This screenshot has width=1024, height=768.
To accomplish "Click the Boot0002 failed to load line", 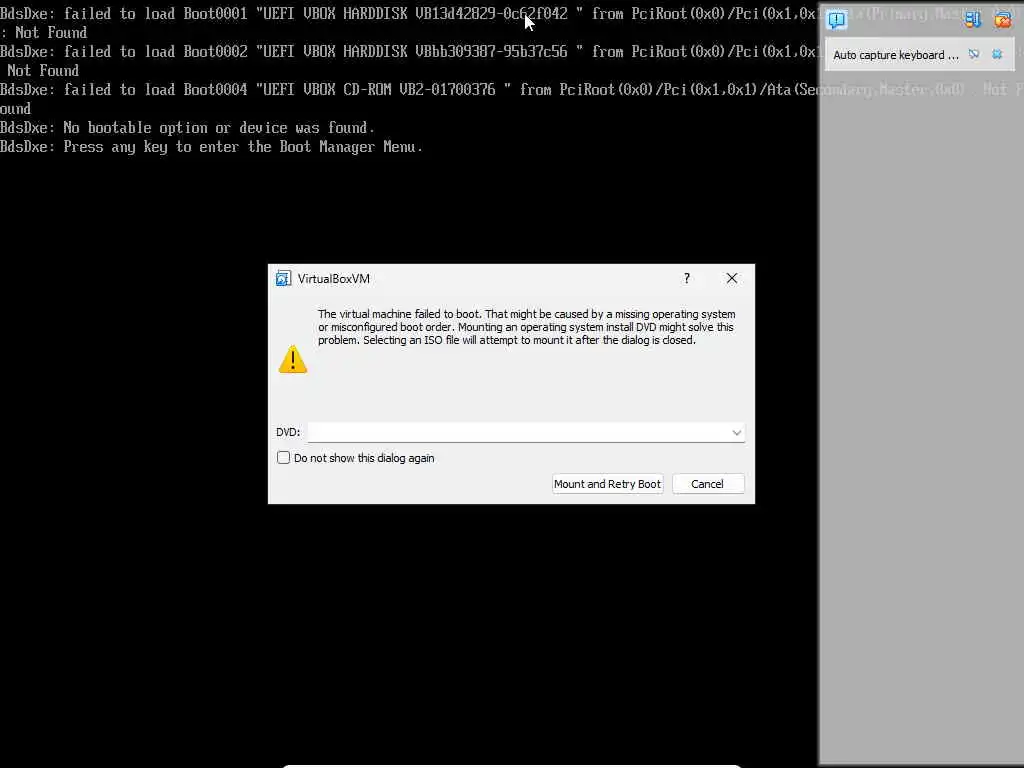I will coord(408,52).
